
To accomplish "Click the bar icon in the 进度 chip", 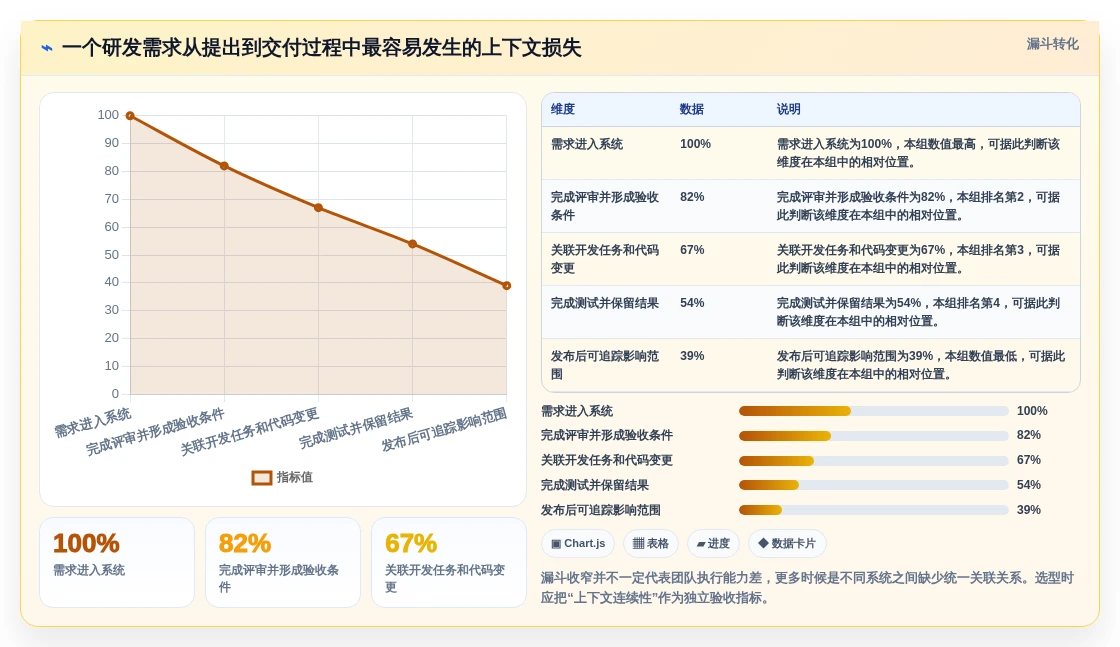I will [x=701, y=544].
